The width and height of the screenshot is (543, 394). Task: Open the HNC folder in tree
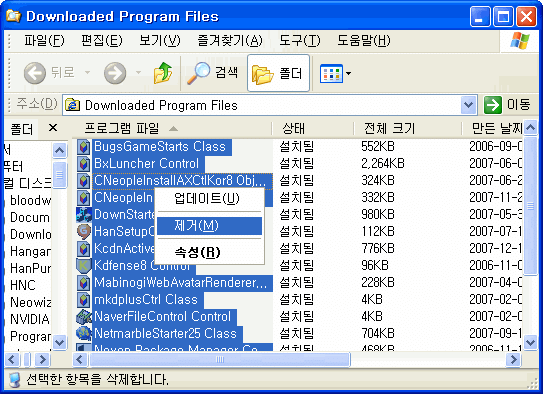23,285
